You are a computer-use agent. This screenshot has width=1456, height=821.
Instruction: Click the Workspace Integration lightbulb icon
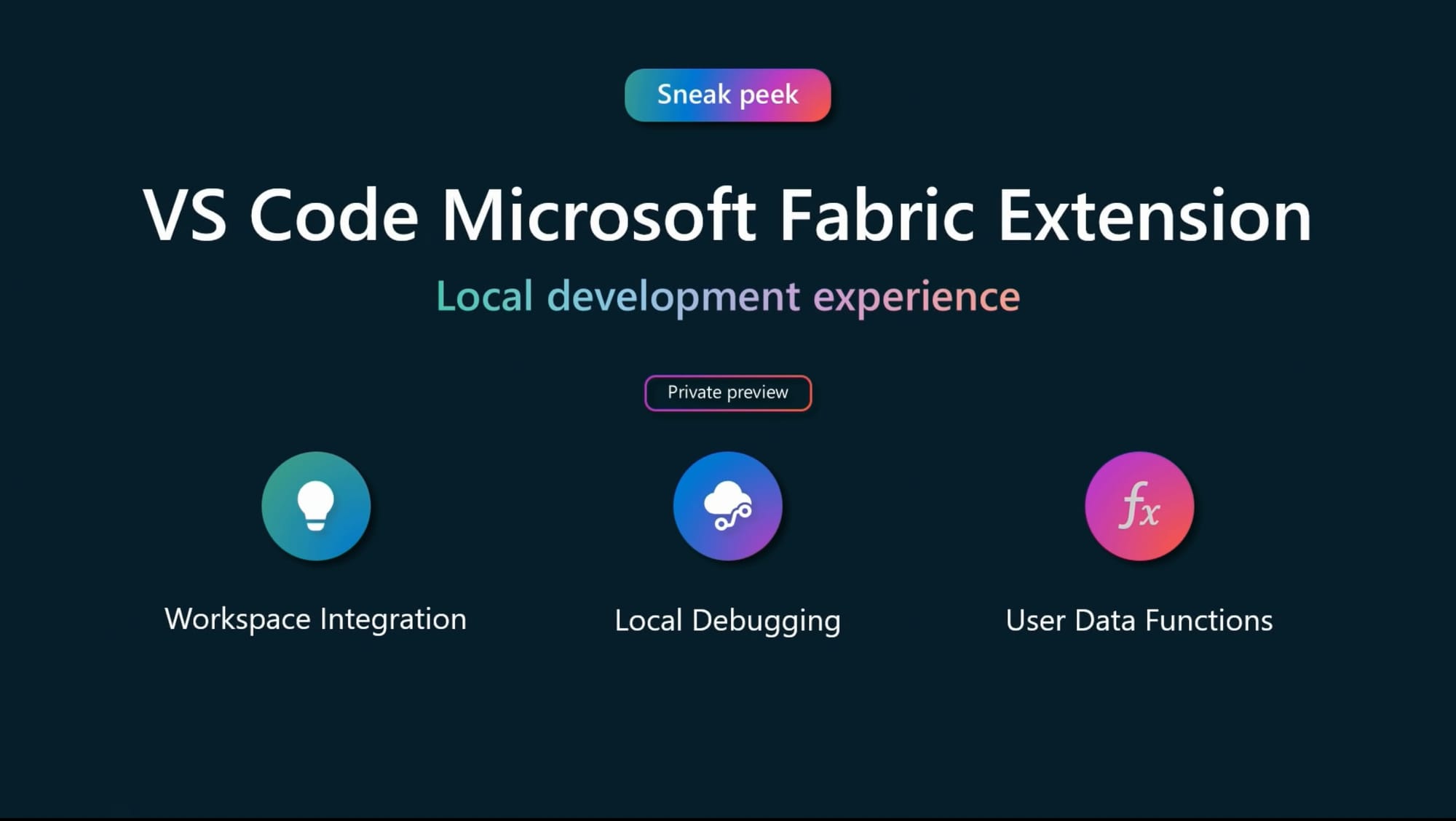coord(316,506)
